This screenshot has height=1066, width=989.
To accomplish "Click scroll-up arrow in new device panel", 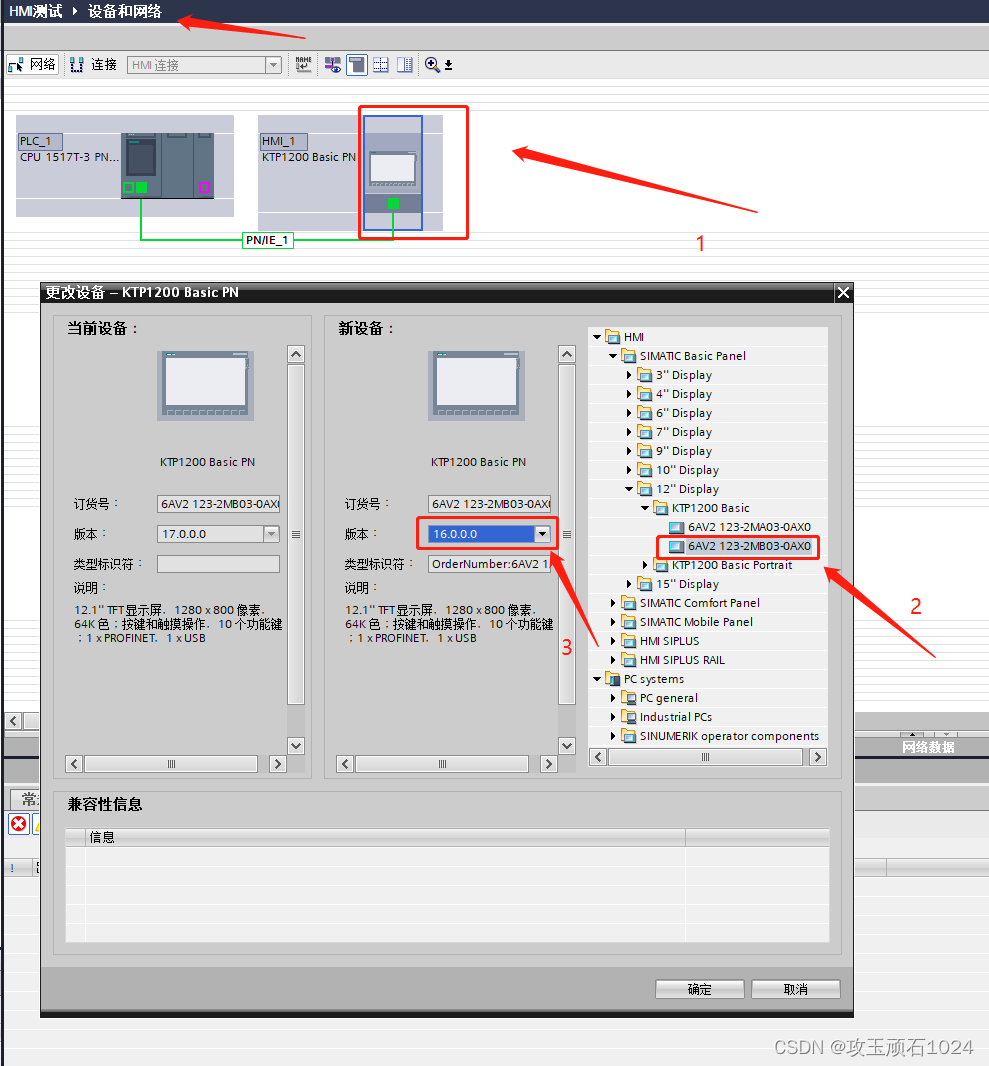I will (x=567, y=354).
